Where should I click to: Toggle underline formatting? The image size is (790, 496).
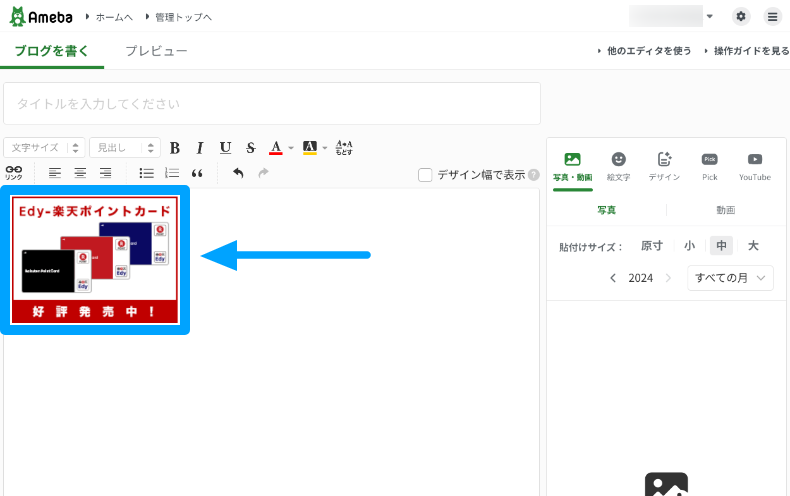pos(225,148)
